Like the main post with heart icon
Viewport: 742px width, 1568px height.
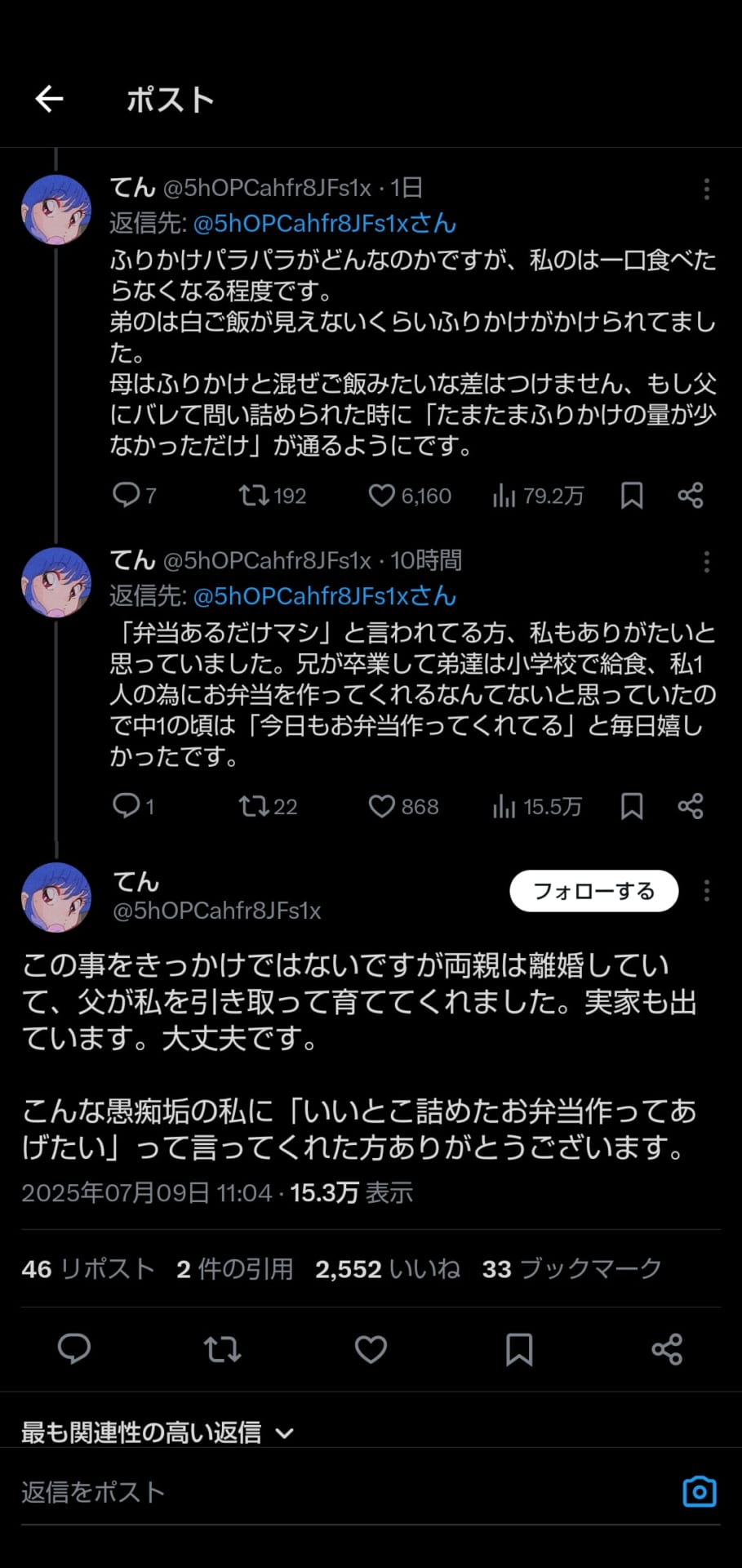tap(371, 1349)
